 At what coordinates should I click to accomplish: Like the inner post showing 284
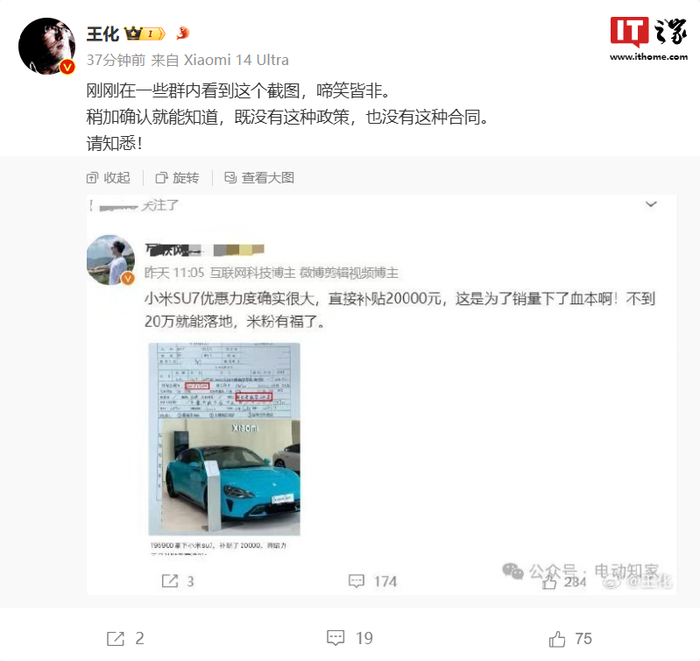[x=549, y=582]
